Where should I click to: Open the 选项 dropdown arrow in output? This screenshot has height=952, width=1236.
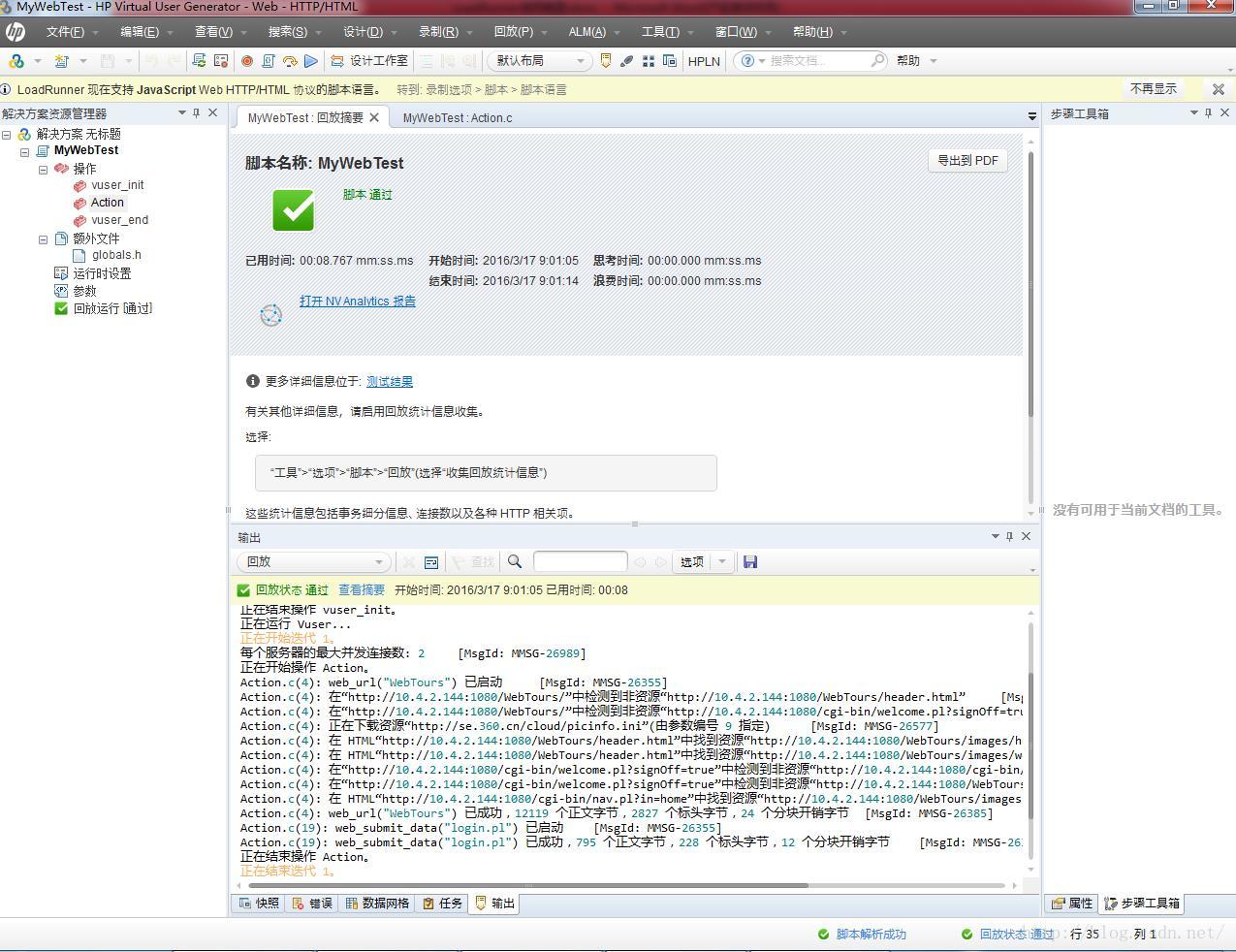pyautogui.click(x=722, y=562)
